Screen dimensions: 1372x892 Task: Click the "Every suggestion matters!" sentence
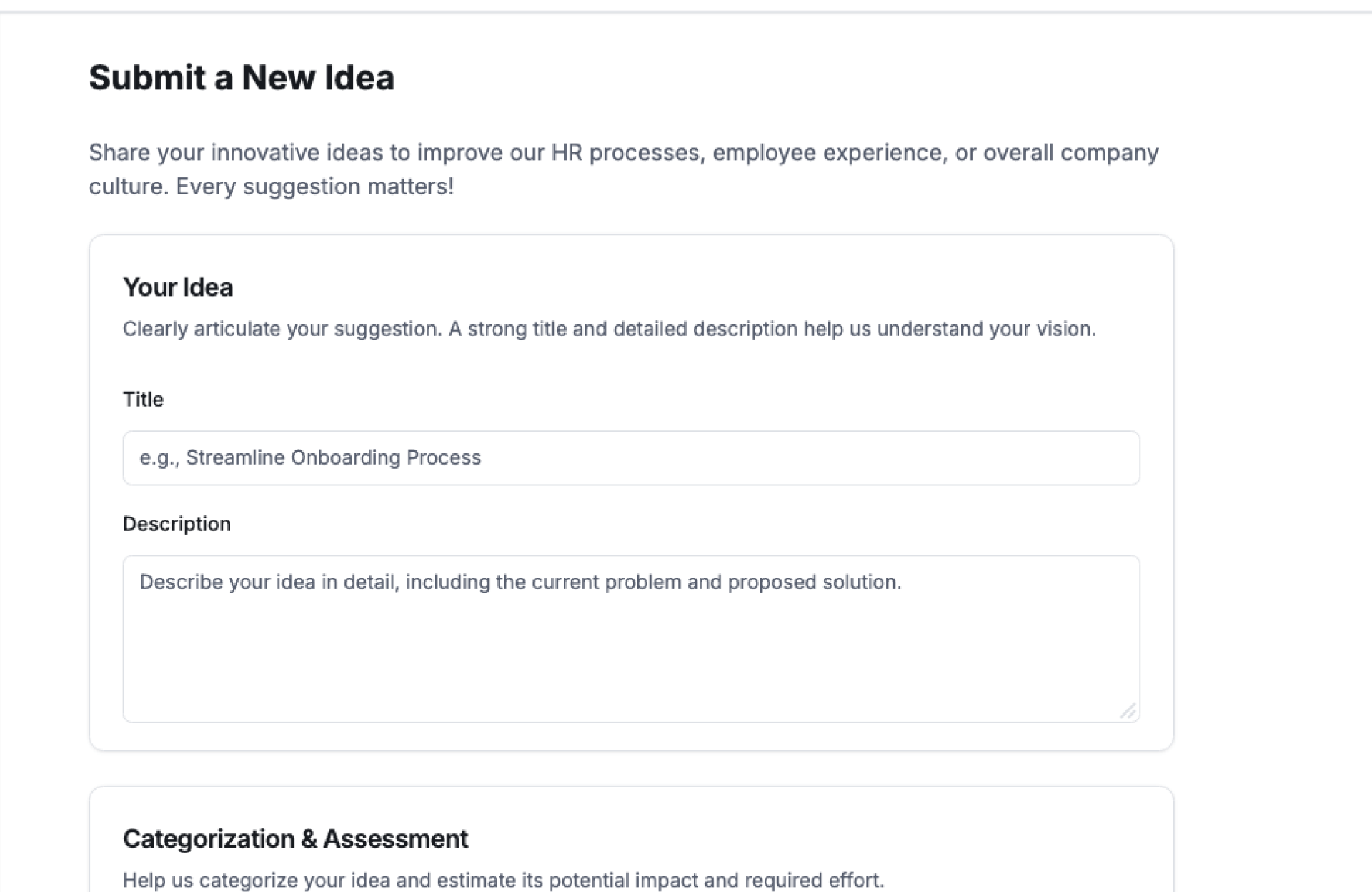[x=314, y=187]
